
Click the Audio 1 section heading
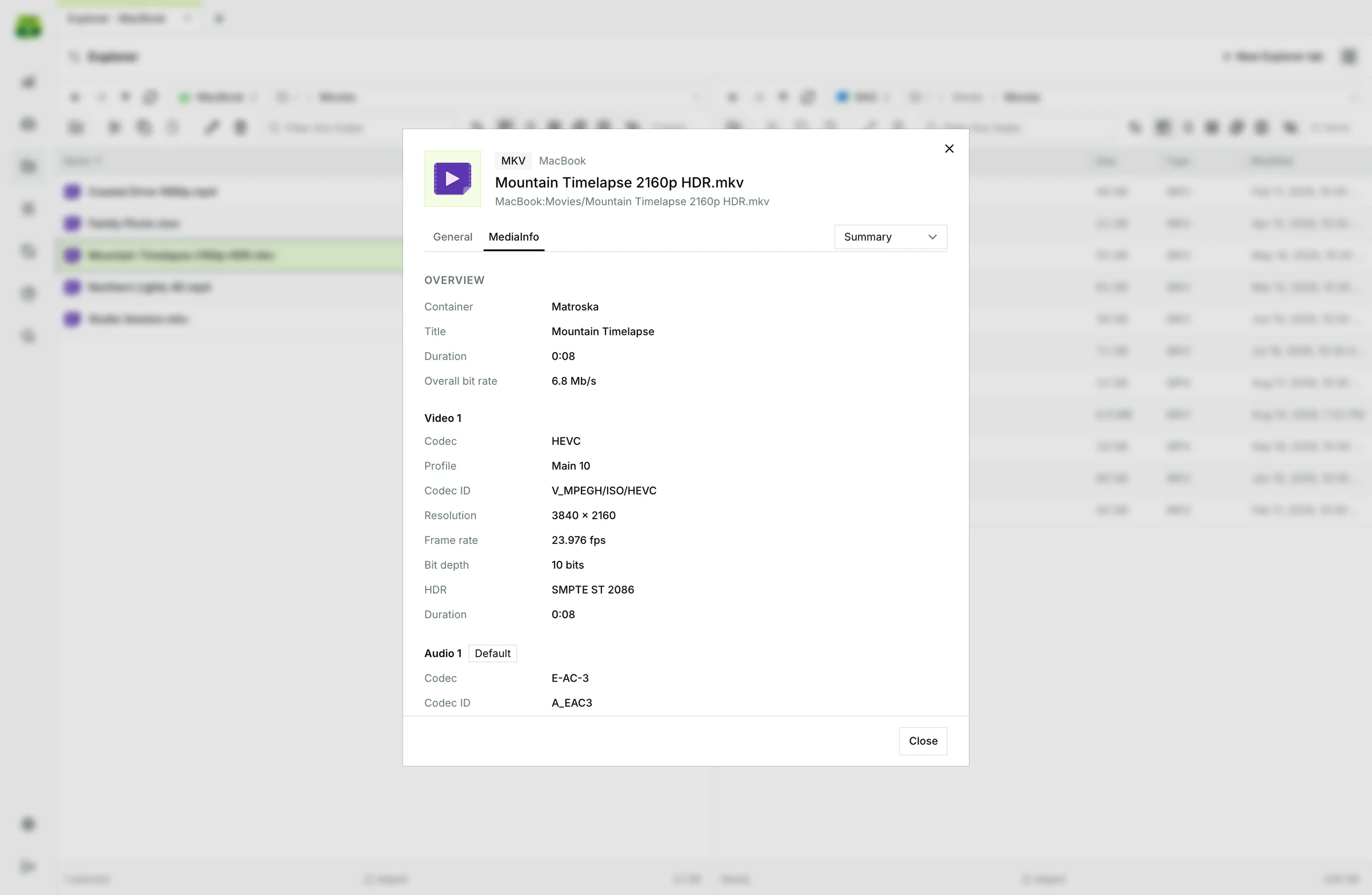[442, 653]
